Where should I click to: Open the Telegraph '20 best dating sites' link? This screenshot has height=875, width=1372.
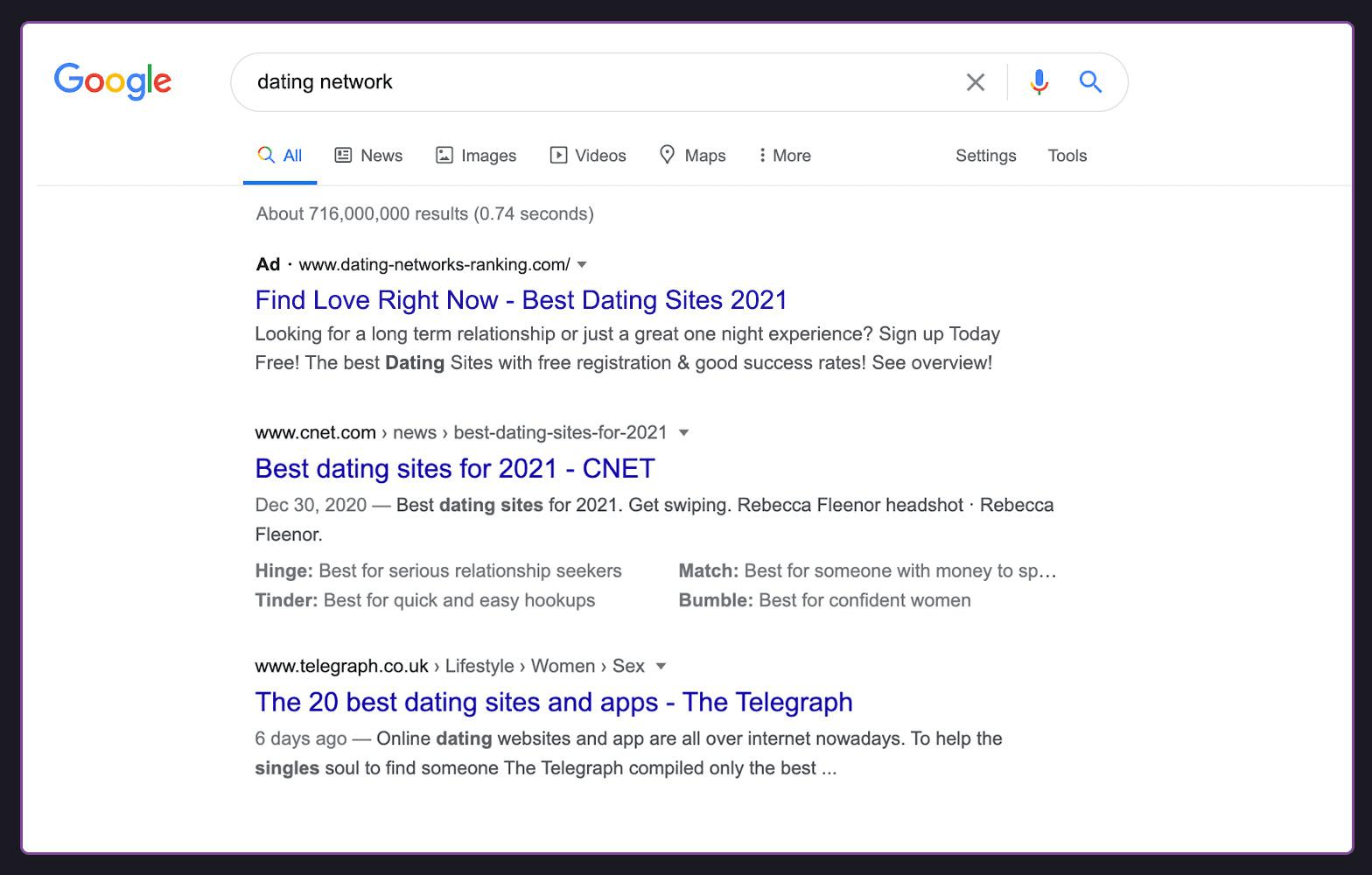click(x=553, y=702)
